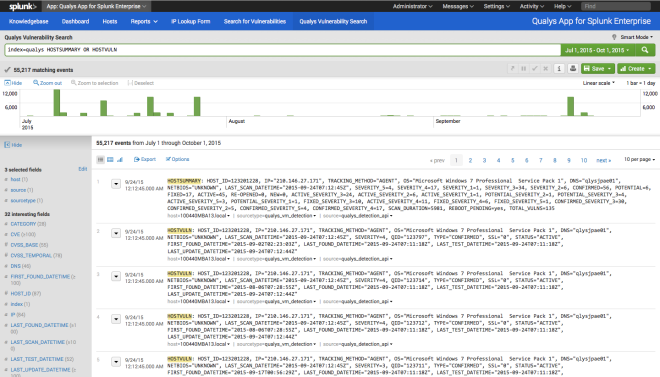
Task: Pause the search job
Action: click(523, 69)
